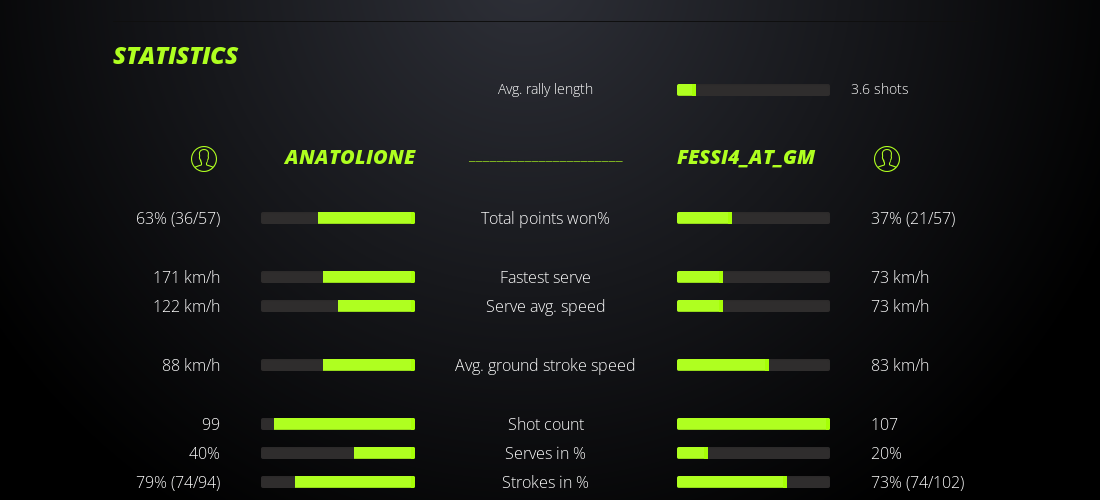
Task: Click the 63% (36/57) points value
Action: pyautogui.click(x=178, y=218)
